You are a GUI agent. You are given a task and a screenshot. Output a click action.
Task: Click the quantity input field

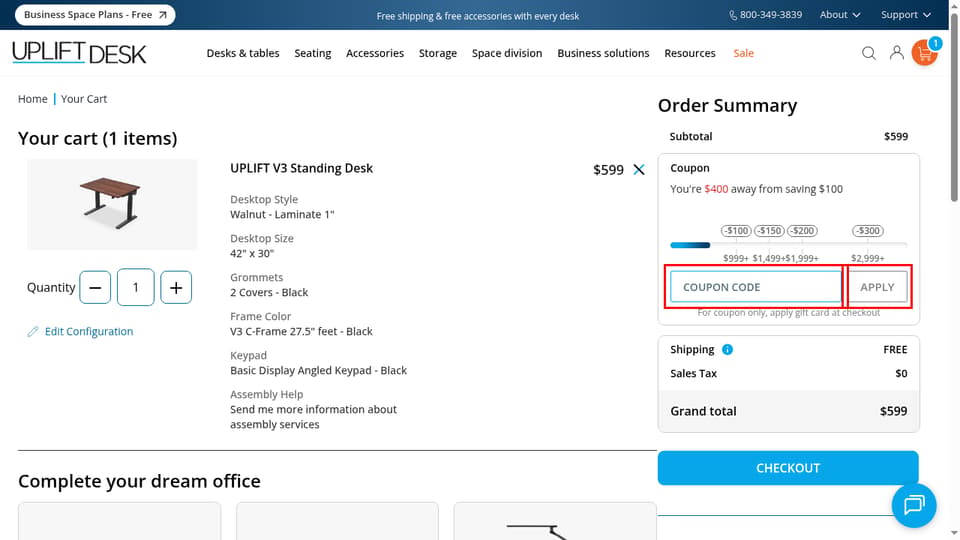pyautogui.click(x=135, y=287)
